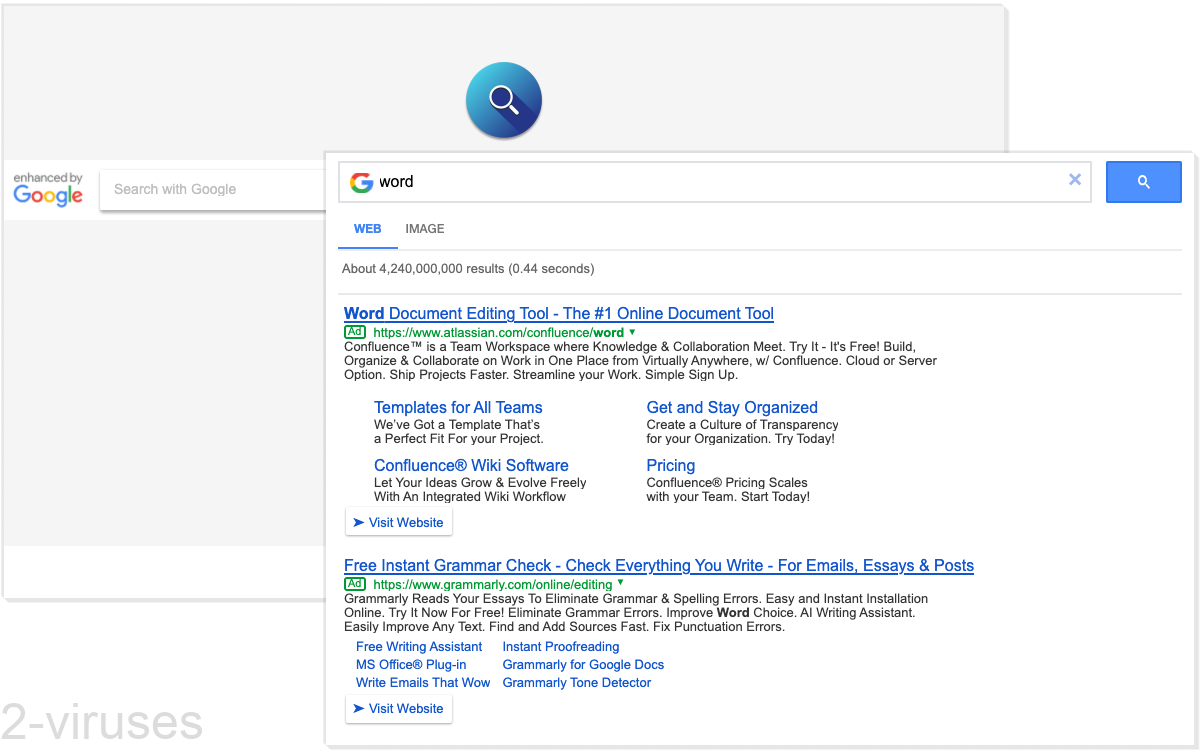
Task: Open the dropdown arrow next to grammarly.com URL
Action: pyautogui.click(x=619, y=584)
